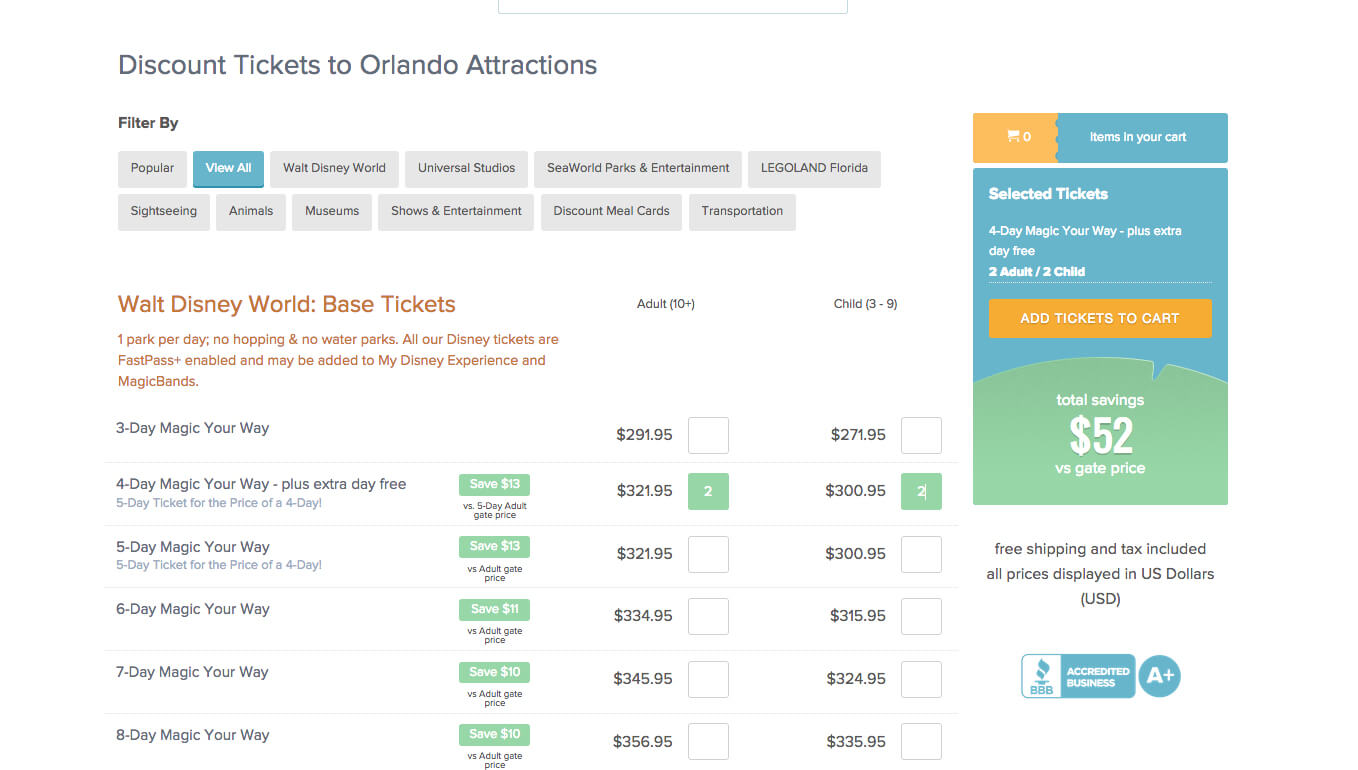Click the $271.95 child price
This screenshot has width=1358, height=770.
click(x=858, y=435)
